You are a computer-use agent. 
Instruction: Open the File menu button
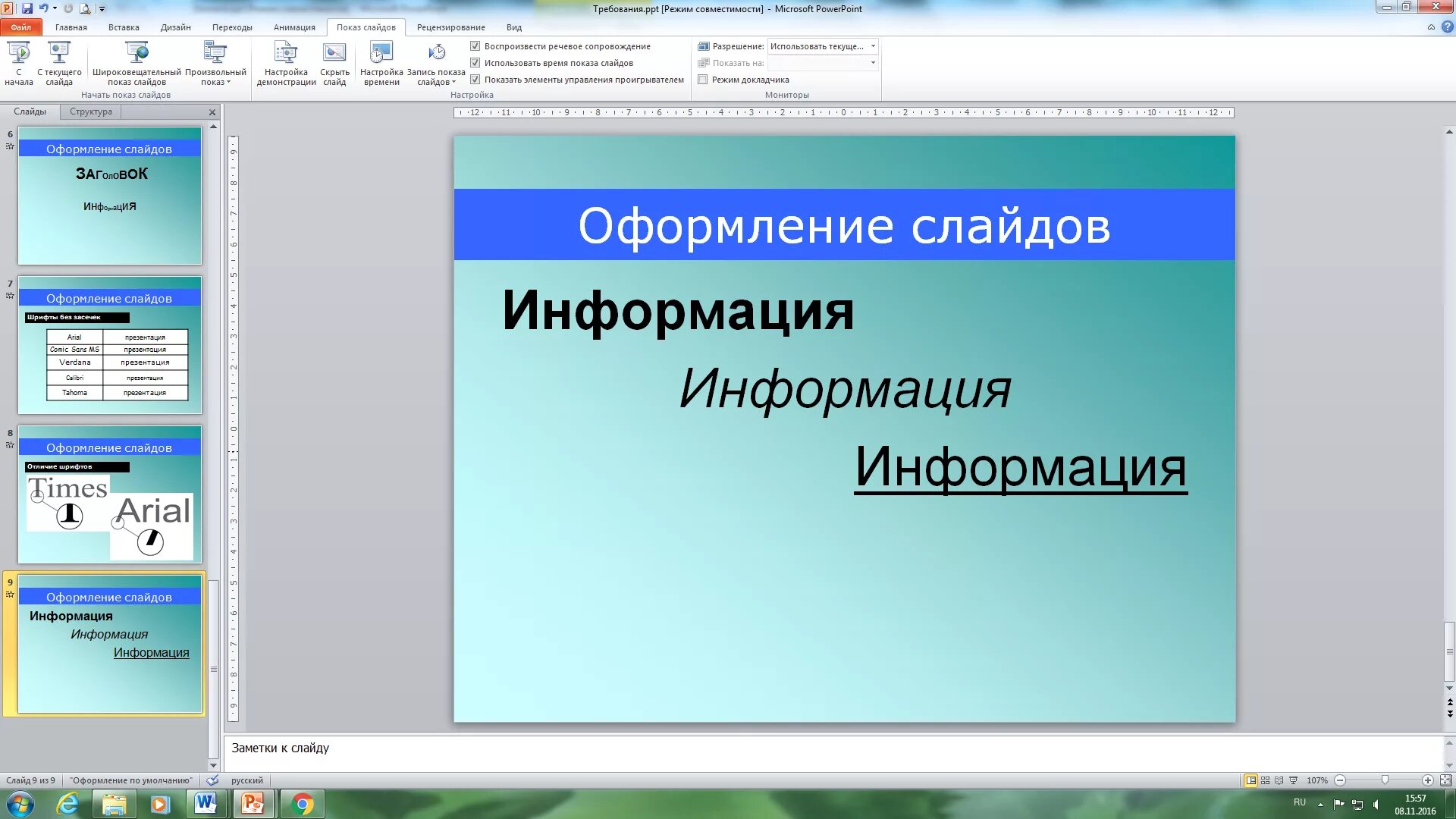20,27
